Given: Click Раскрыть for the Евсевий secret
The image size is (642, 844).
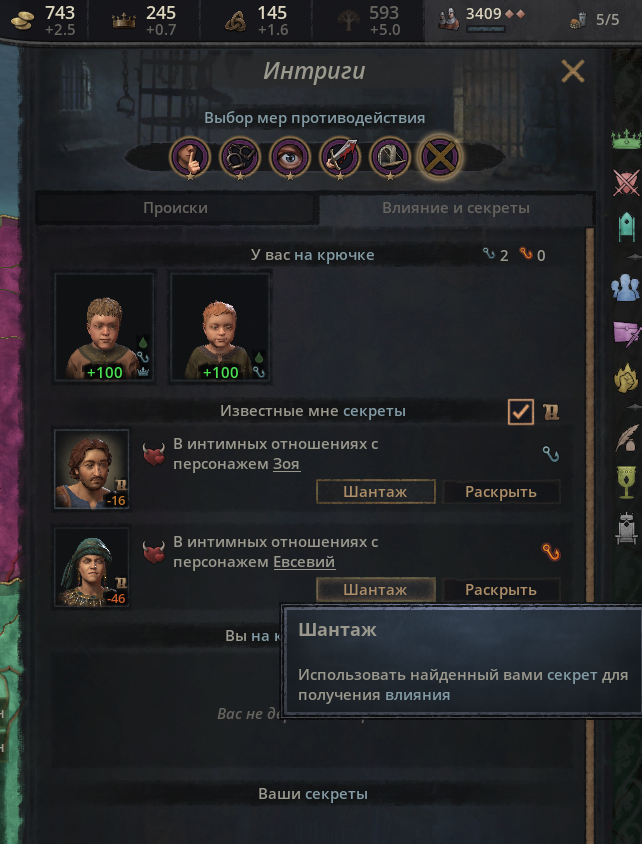Looking at the screenshot, I should 501,590.
